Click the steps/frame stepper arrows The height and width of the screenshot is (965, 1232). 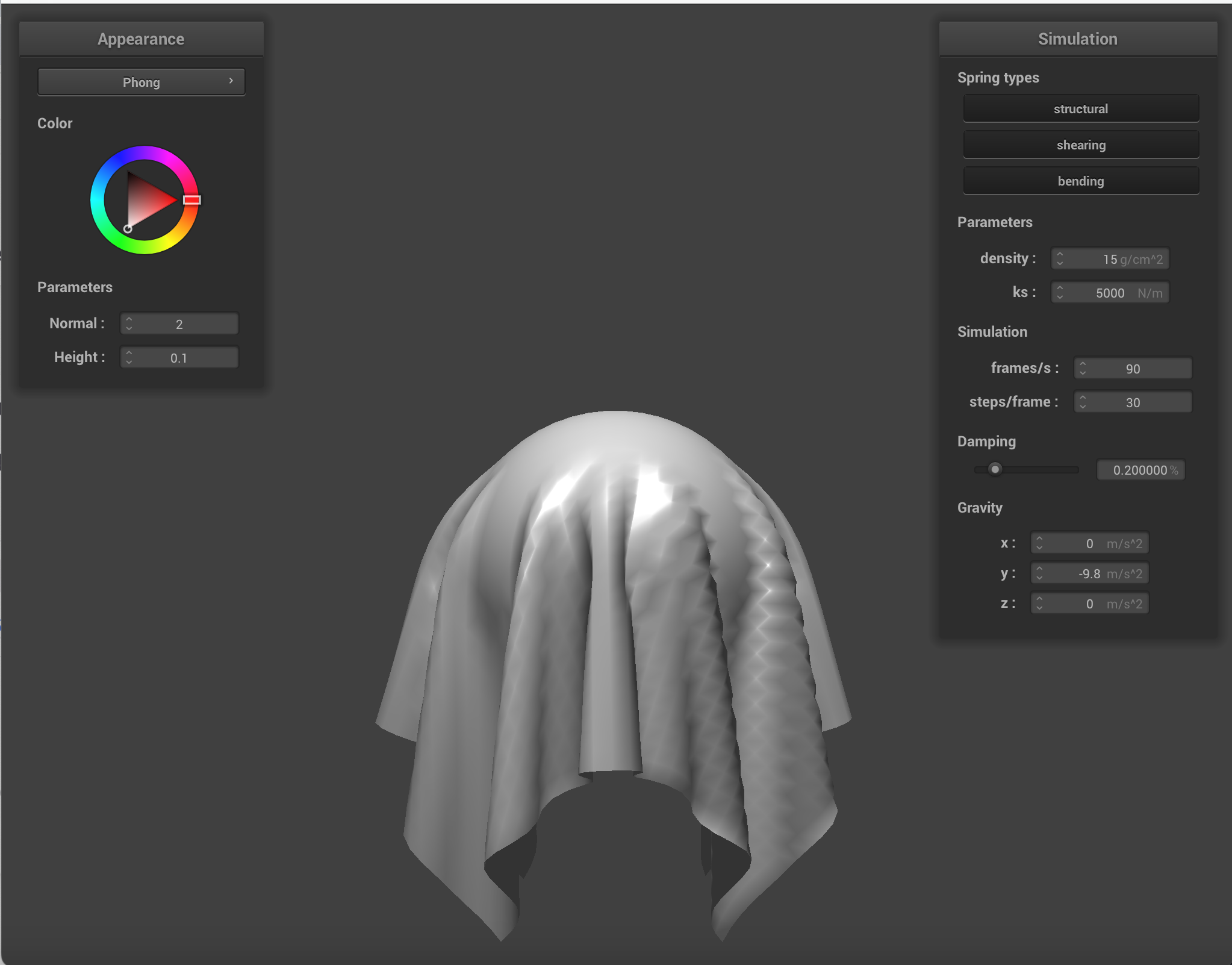1083,402
